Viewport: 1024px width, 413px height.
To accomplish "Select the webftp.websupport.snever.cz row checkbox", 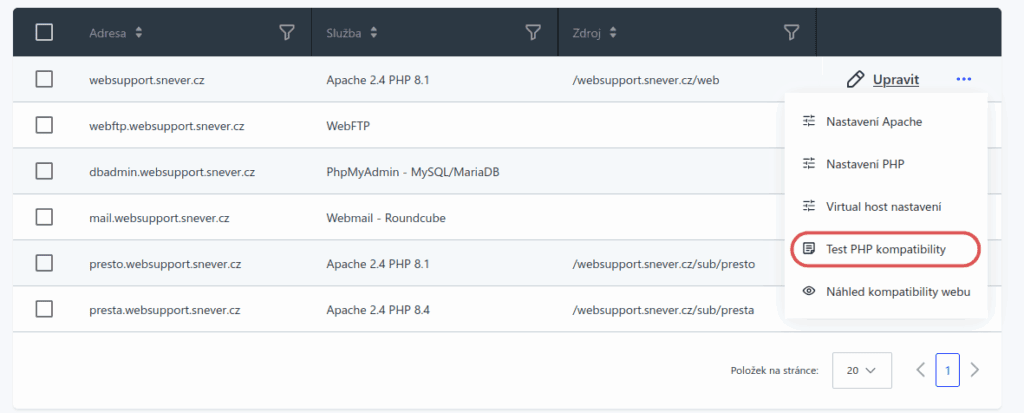I will pyautogui.click(x=44, y=125).
